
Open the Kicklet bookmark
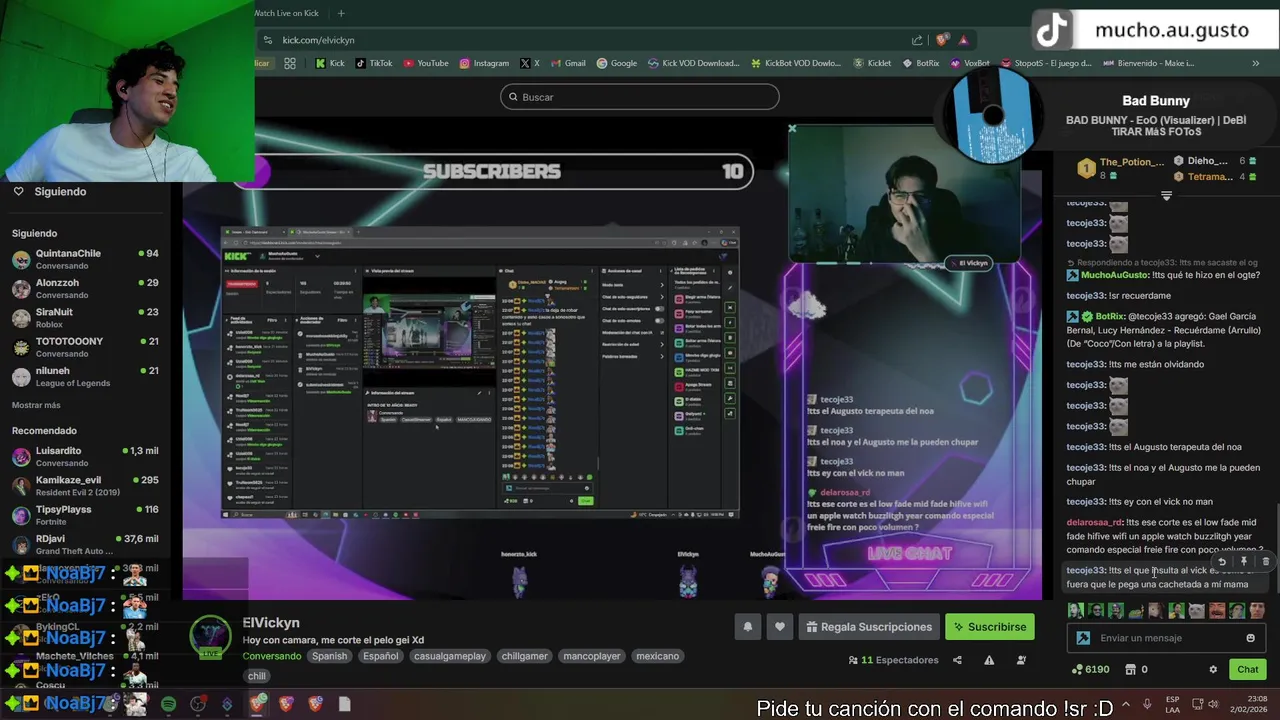pyautogui.click(x=872, y=63)
